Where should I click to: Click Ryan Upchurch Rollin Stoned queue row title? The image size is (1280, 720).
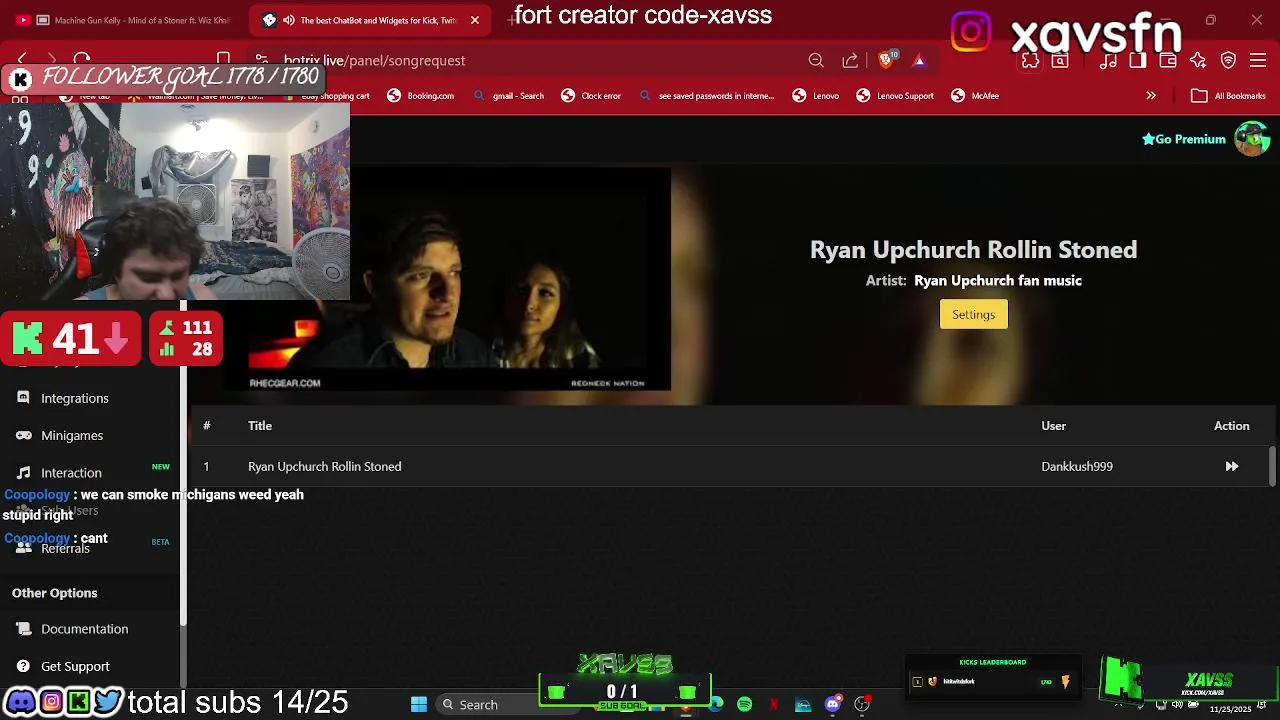(x=325, y=466)
